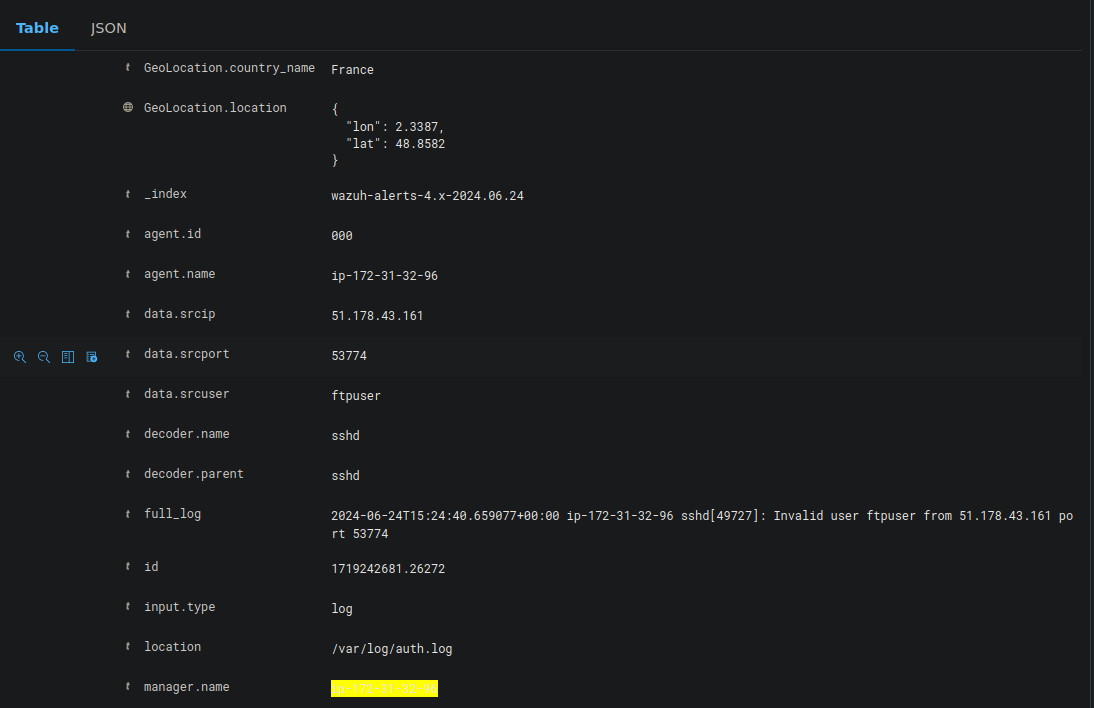The height and width of the screenshot is (708, 1094).
Task: Select the location field name
Action: (x=172, y=647)
